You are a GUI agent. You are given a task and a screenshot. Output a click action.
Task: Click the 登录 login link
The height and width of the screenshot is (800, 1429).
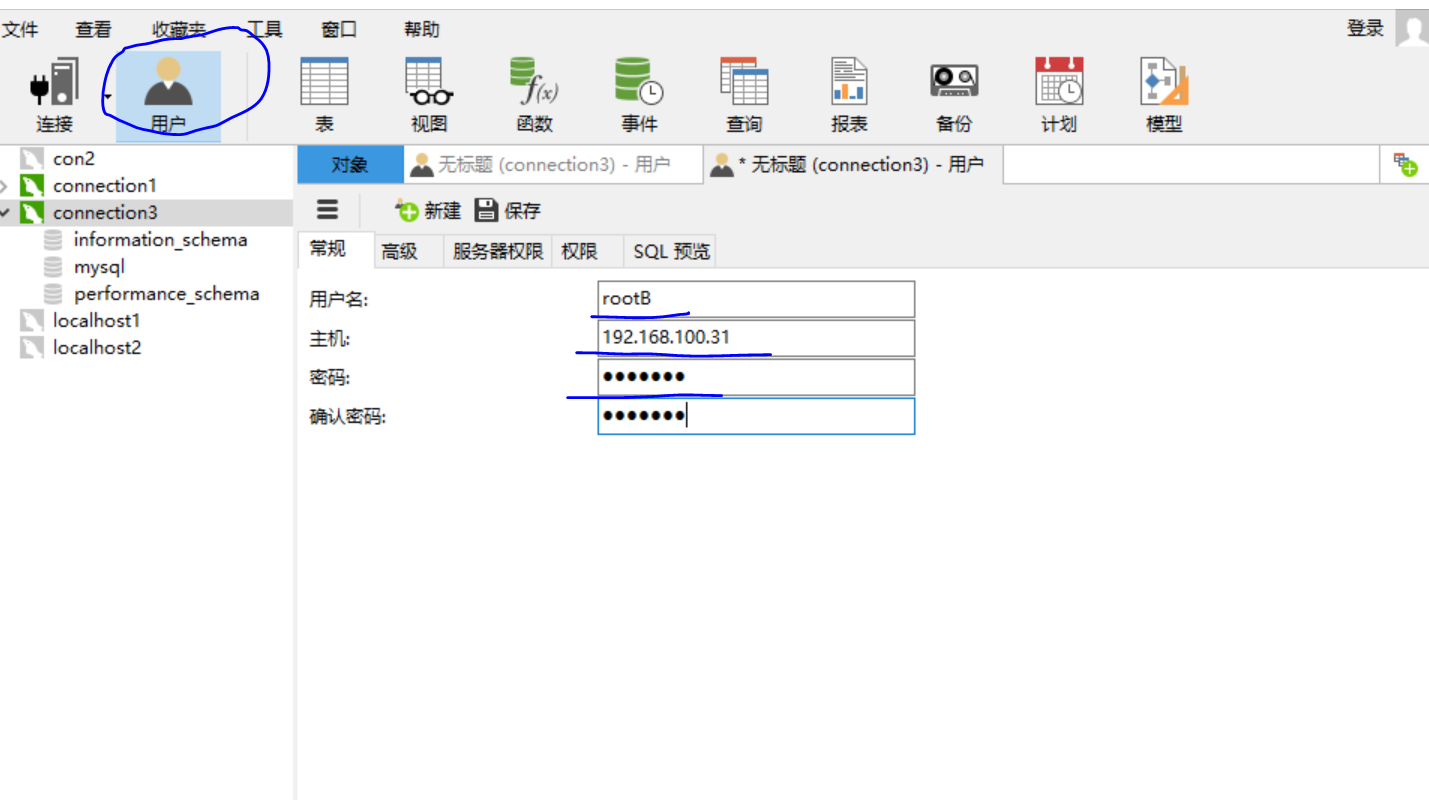(1365, 28)
